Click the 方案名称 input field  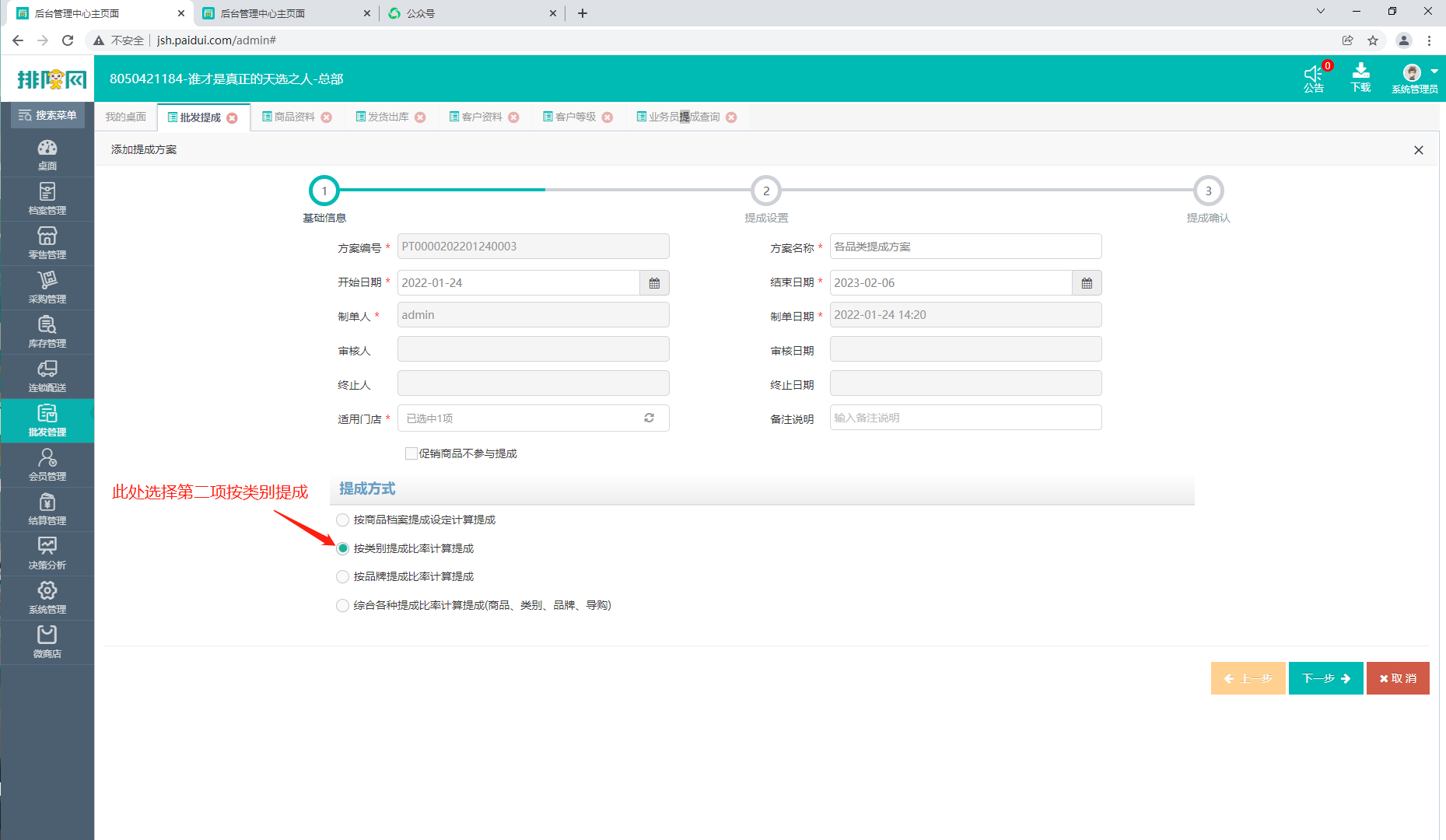tap(965, 247)
